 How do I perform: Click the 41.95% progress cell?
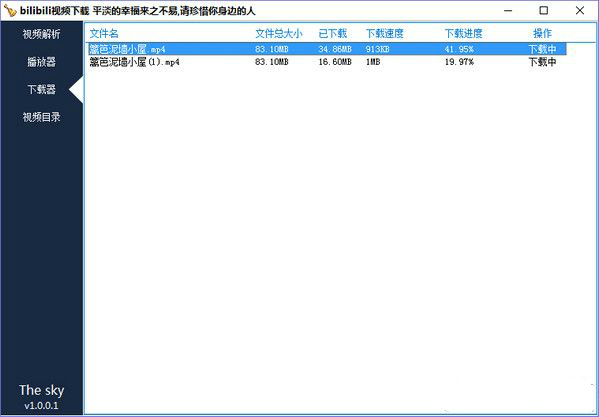coord(459,49)
